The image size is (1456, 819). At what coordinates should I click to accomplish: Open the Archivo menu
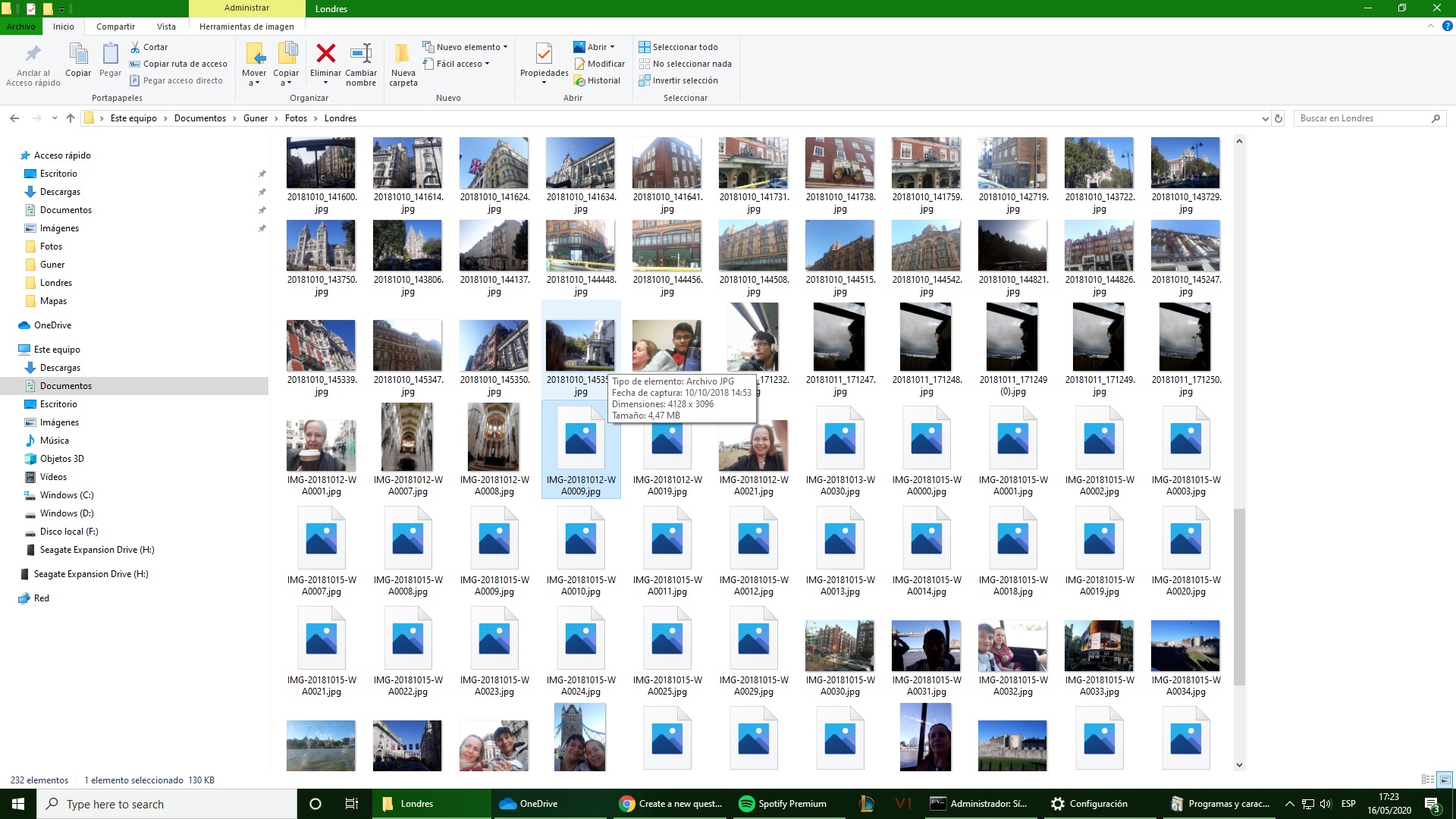coord(21,27)
